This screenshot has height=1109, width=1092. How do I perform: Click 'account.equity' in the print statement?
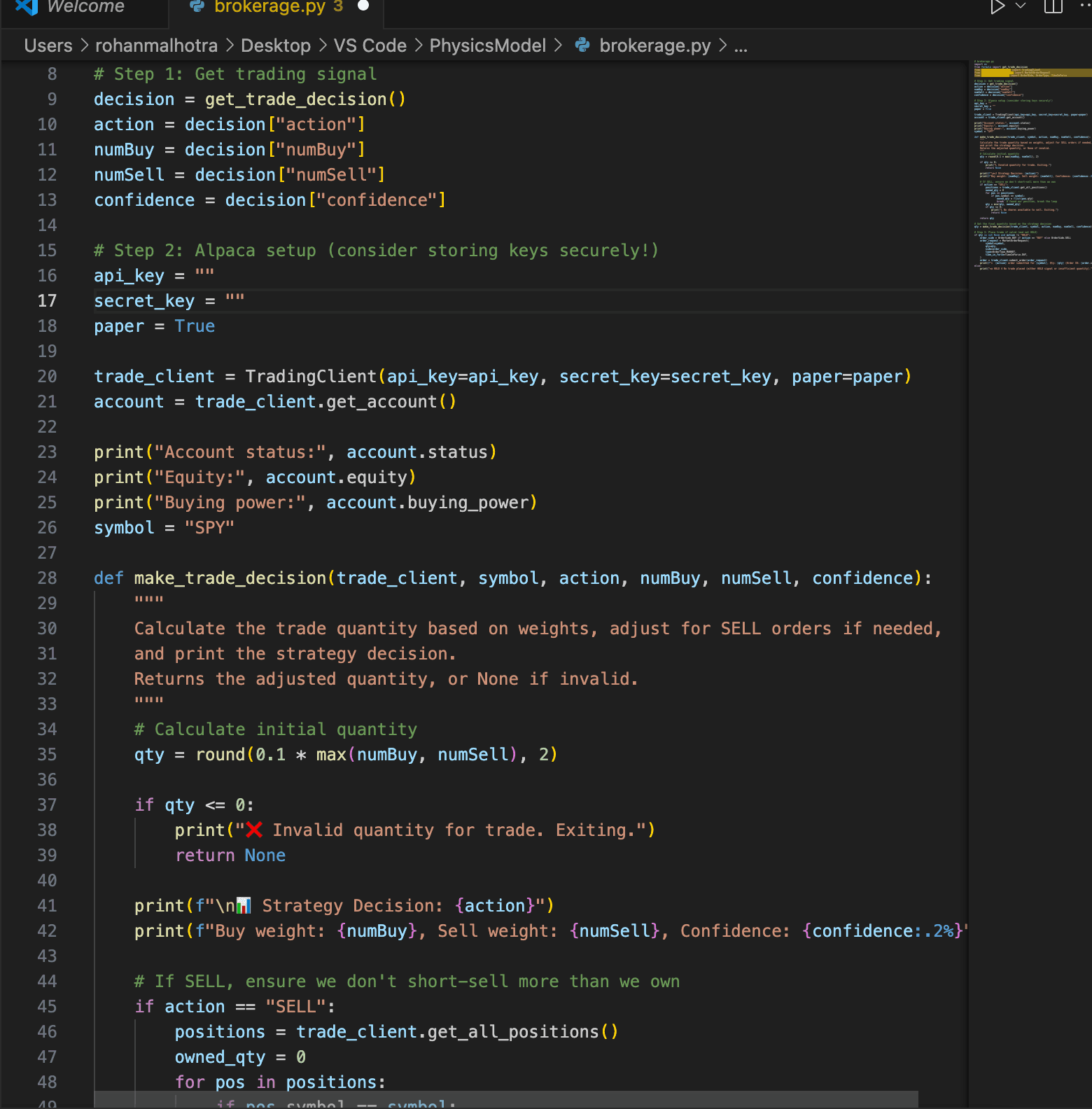pos(337,477)
